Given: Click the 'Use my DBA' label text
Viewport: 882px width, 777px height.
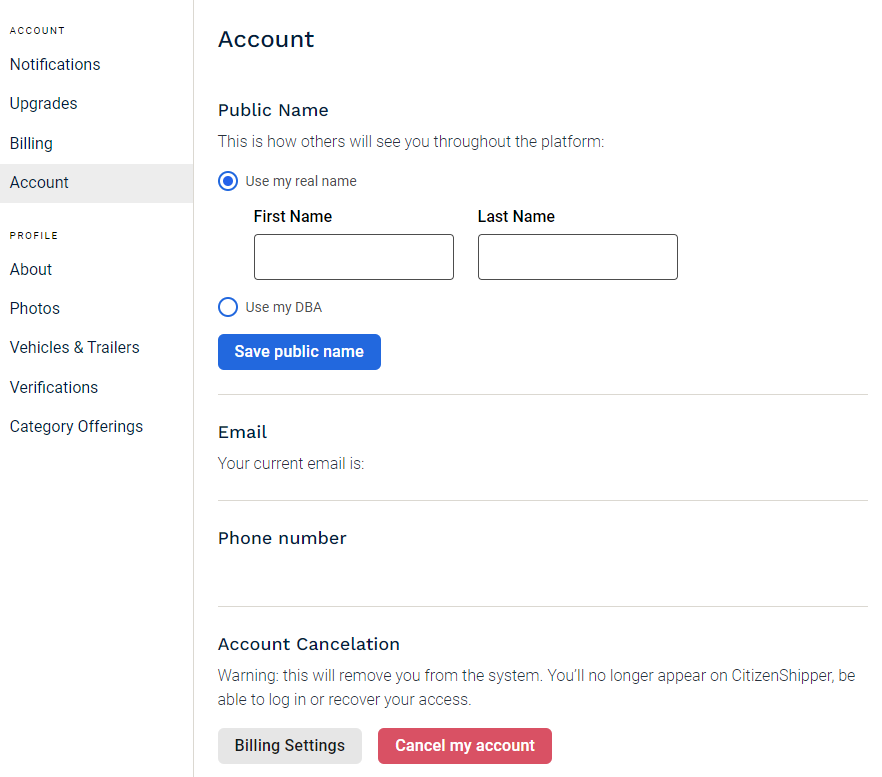Looking at the screenshot, I should point(284,307).
